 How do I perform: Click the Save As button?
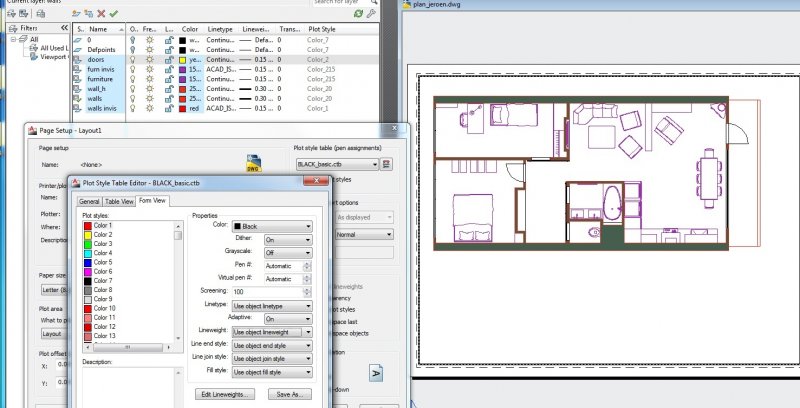(289, 395)
